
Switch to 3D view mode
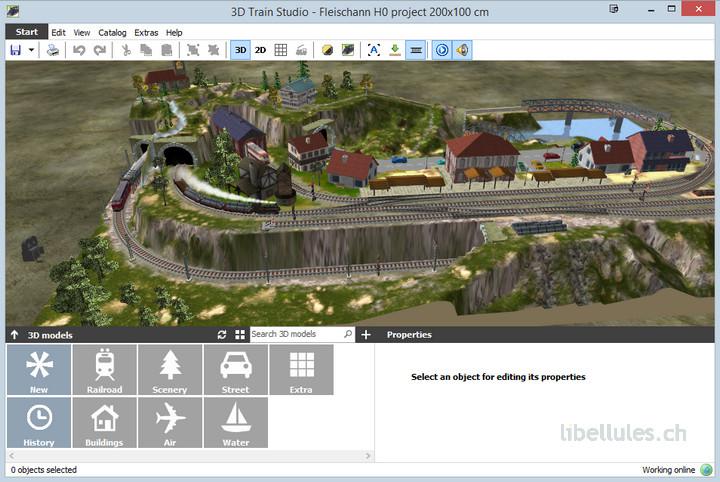point(240,50)
